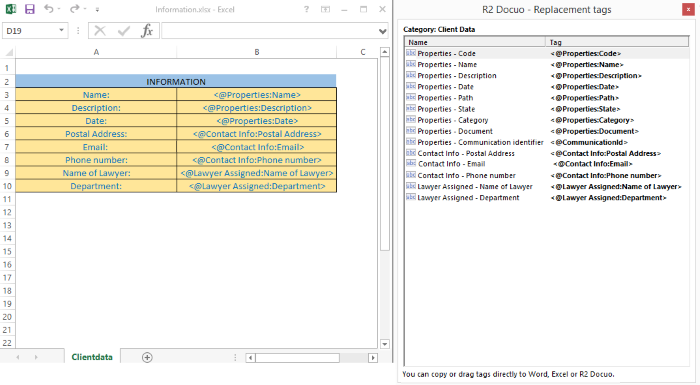Select the <@Properties:Path> tag text

coord(584,98)
